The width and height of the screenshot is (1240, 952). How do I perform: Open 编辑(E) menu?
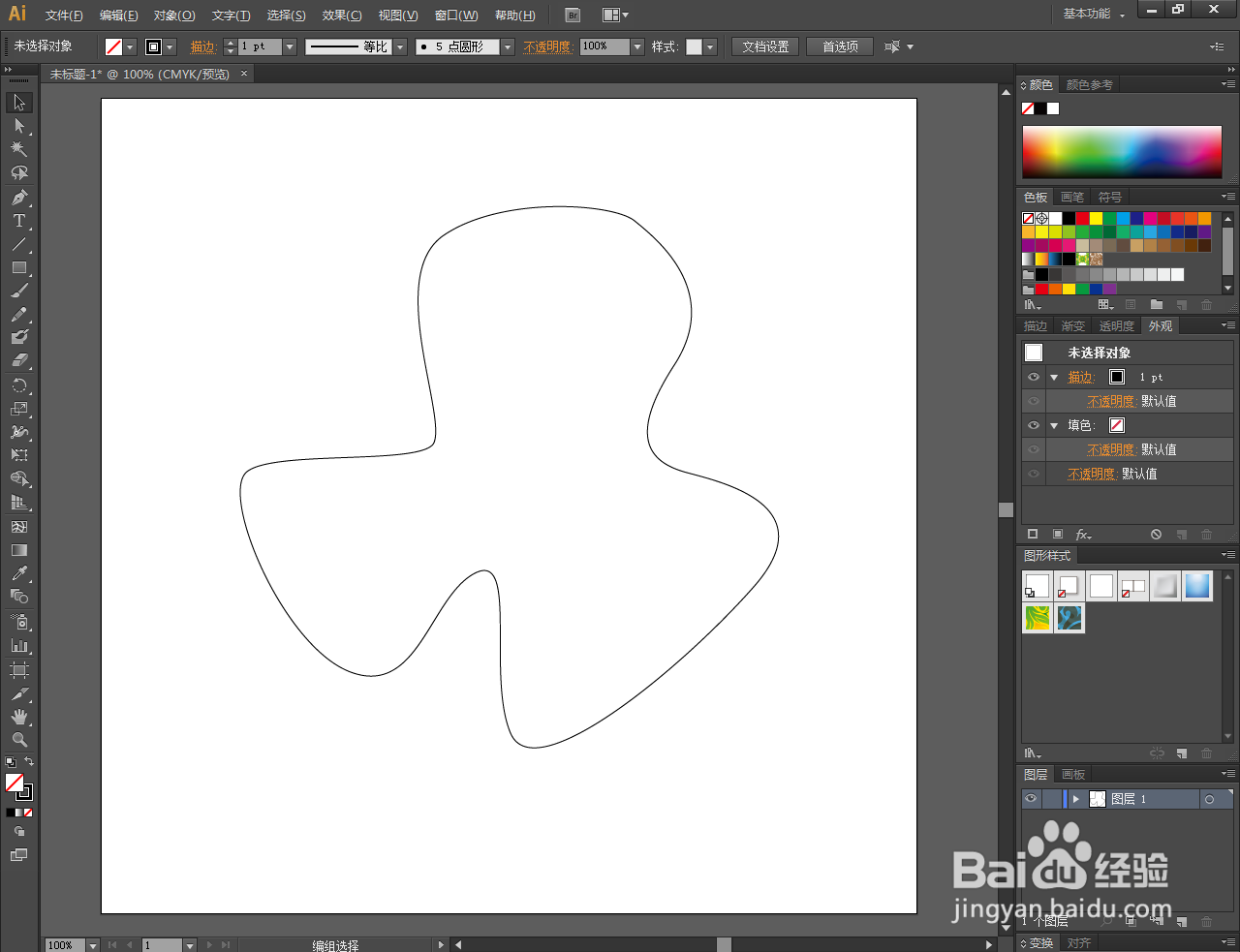pos(118,15)
